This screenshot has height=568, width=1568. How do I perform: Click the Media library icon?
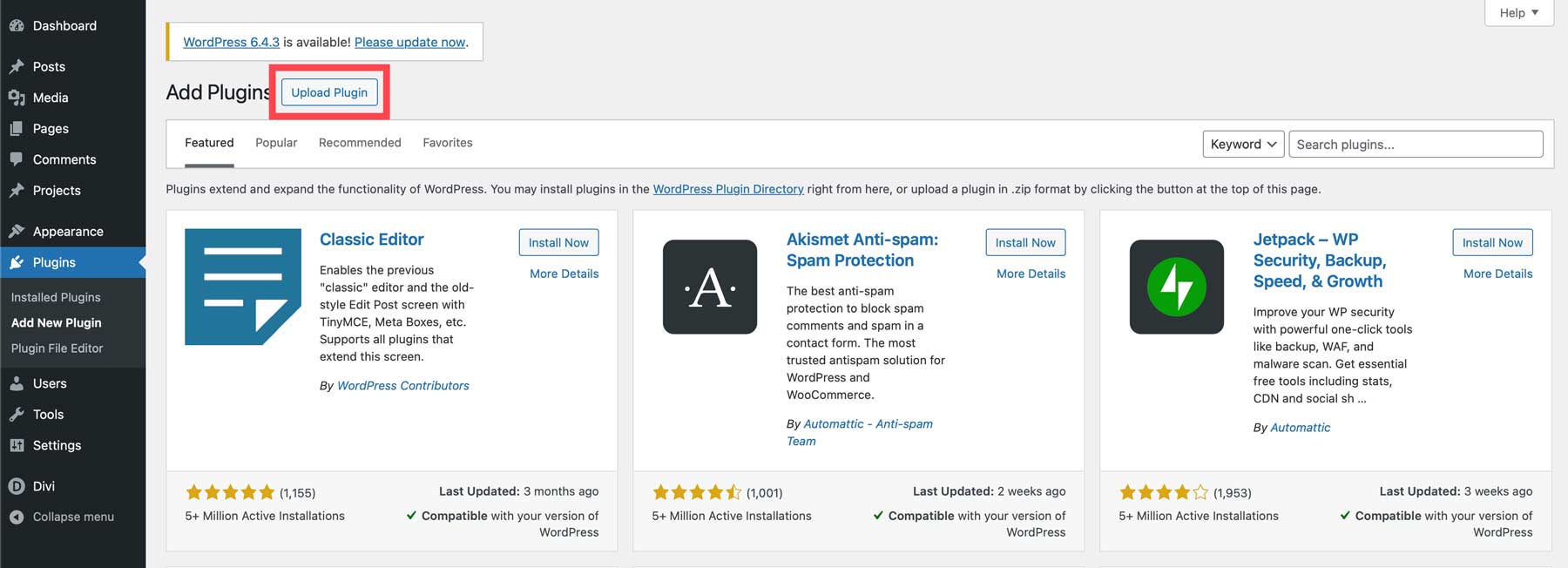tap(17, 98)
